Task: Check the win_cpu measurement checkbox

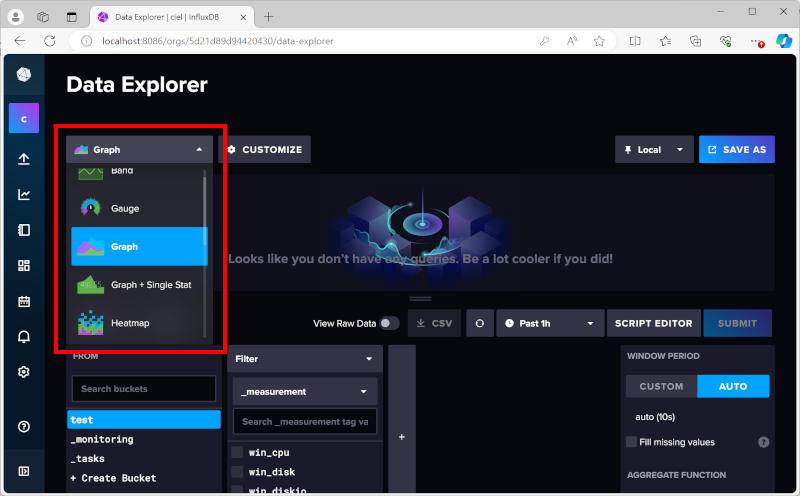Action: tap(237, 452)
